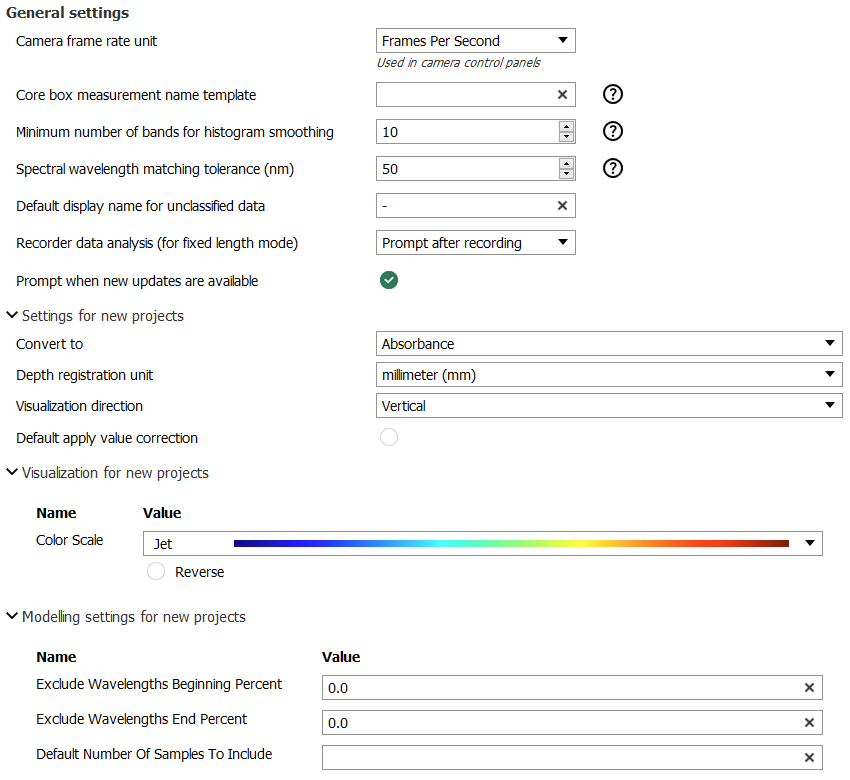Image resolution: width=850 pixels, height=780 pixels.
Task: Open Recorder data analysis dropdown
Action: tap(475, 242)
